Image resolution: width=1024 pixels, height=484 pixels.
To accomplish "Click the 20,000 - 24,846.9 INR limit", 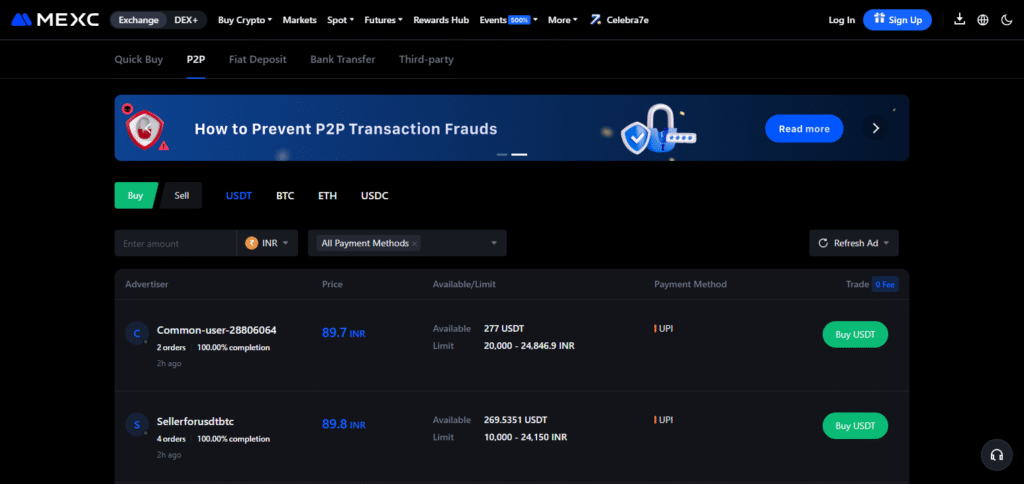I will pos(529,345).
